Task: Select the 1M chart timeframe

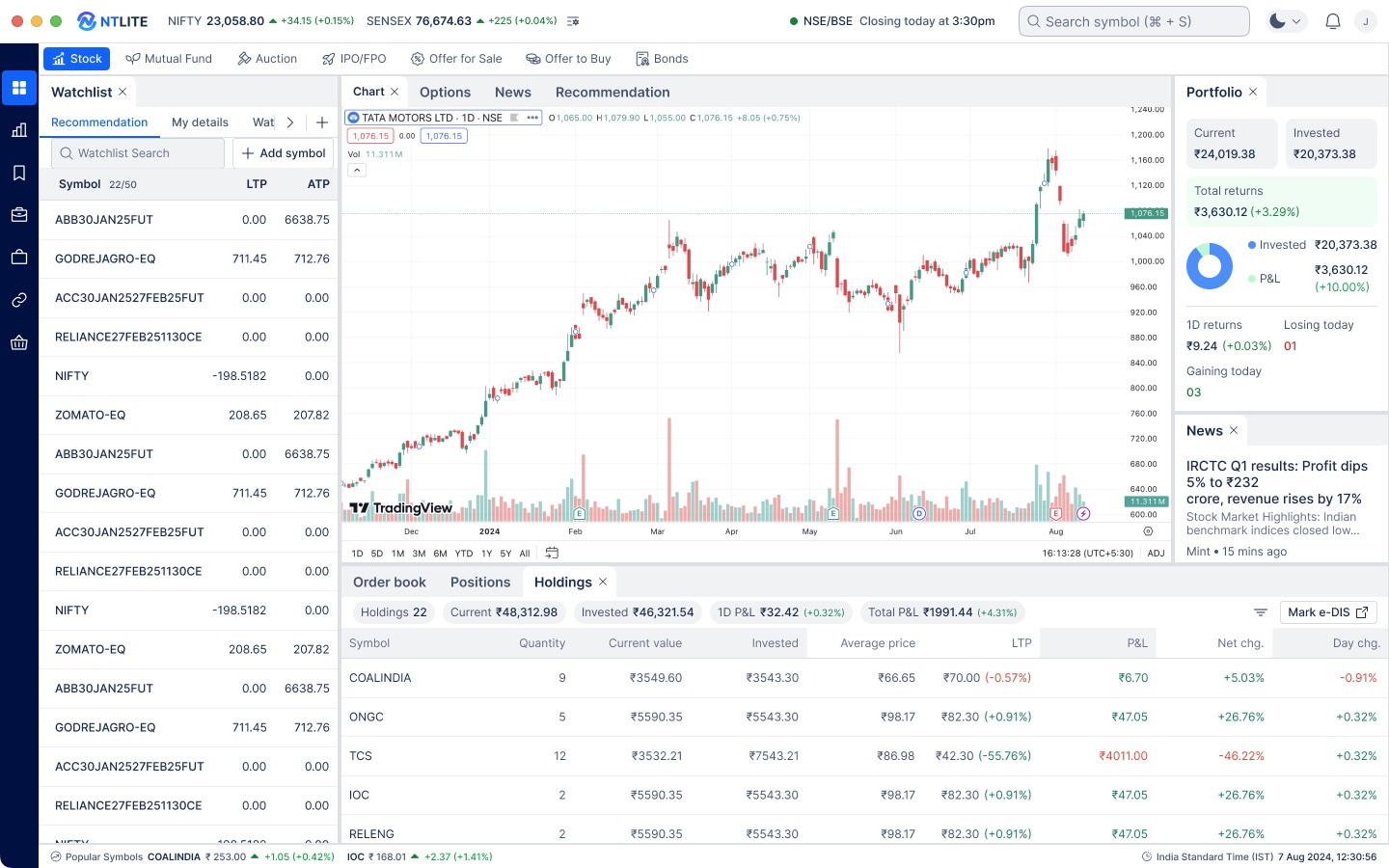Action: tap(397, 554)
